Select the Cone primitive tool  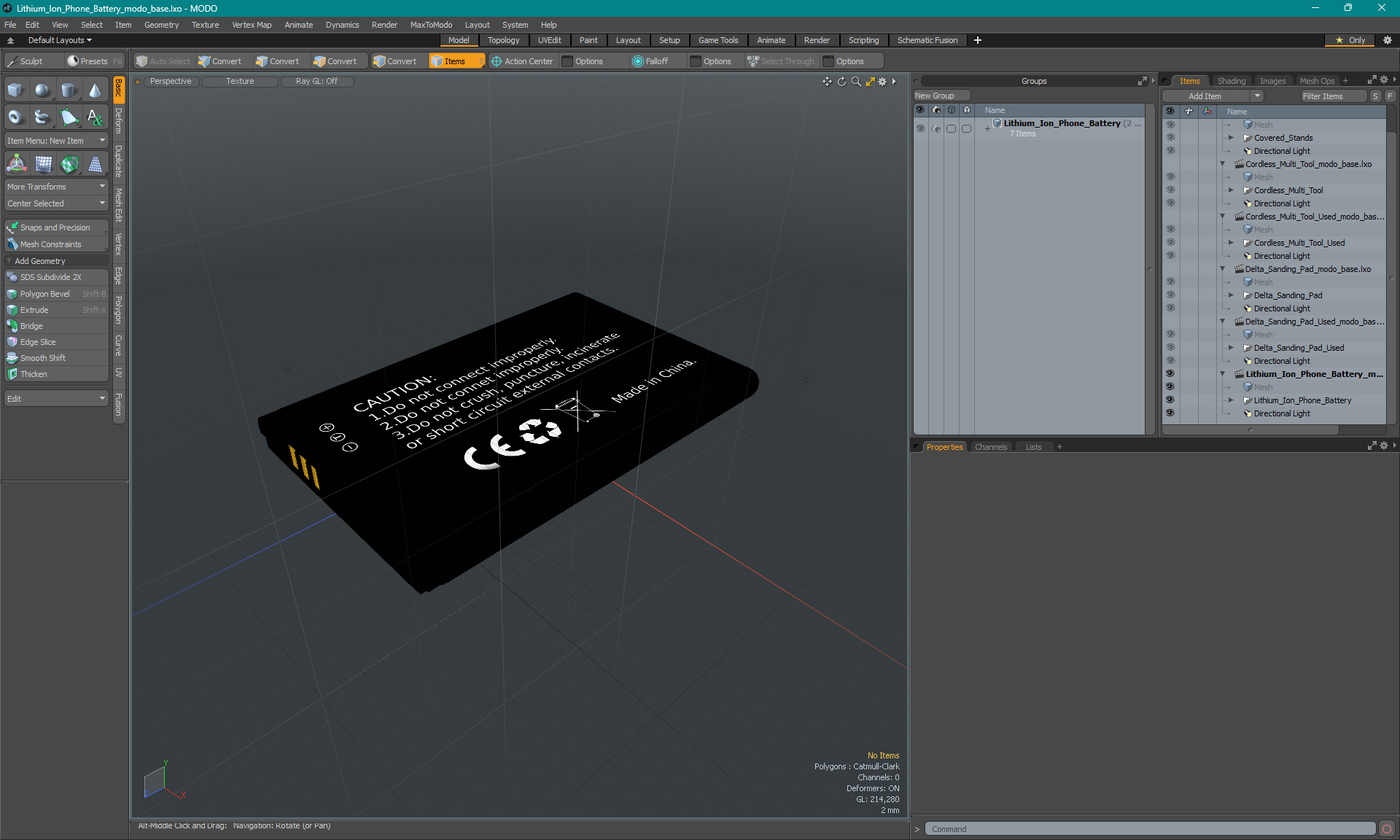coord(95,90)
